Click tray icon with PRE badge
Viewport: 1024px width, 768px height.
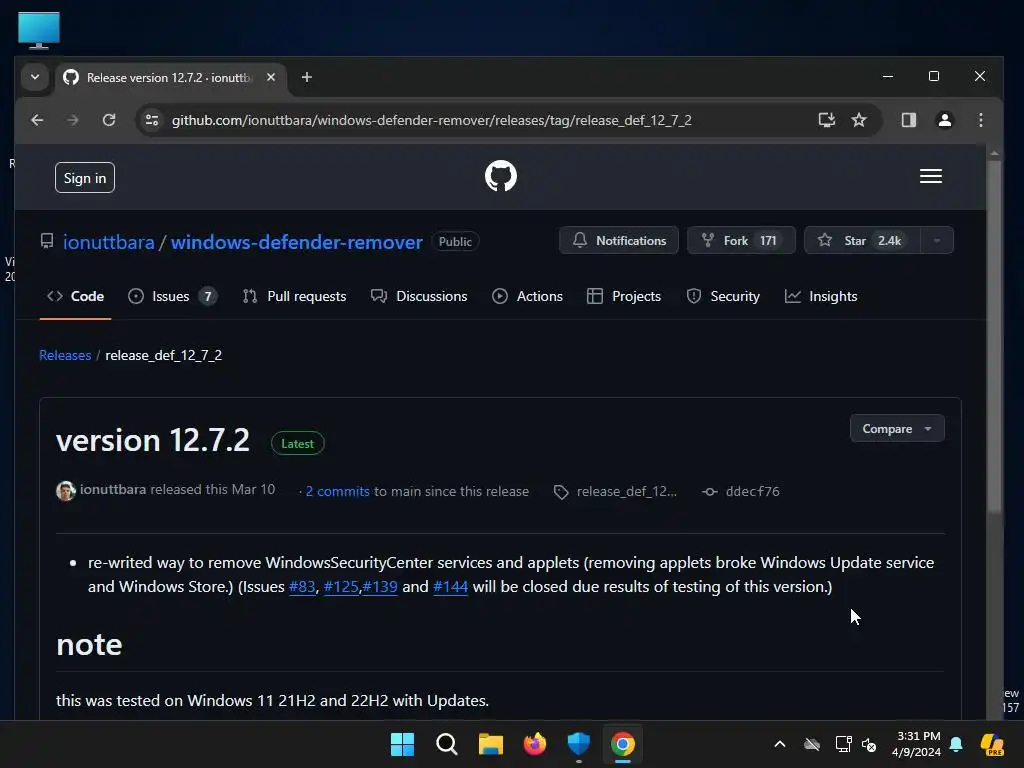992,744
